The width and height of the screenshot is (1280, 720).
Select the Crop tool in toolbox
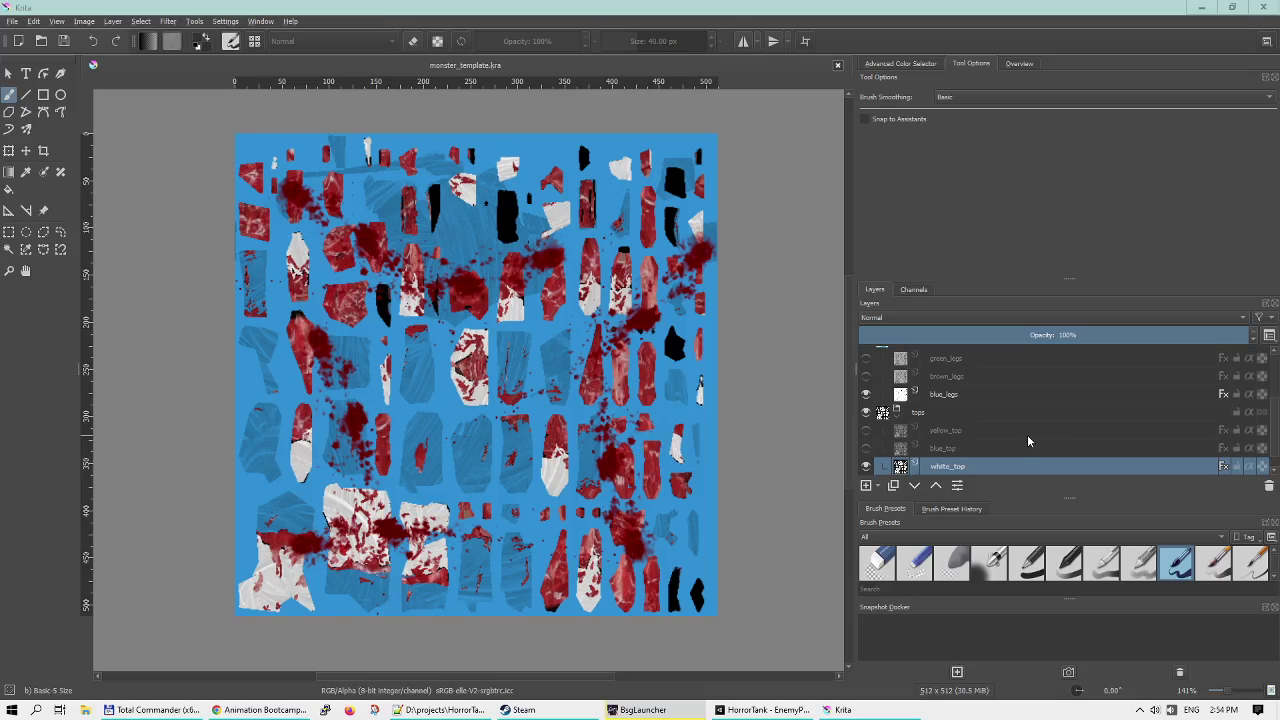pyautogui.click(x=43, y=151)
